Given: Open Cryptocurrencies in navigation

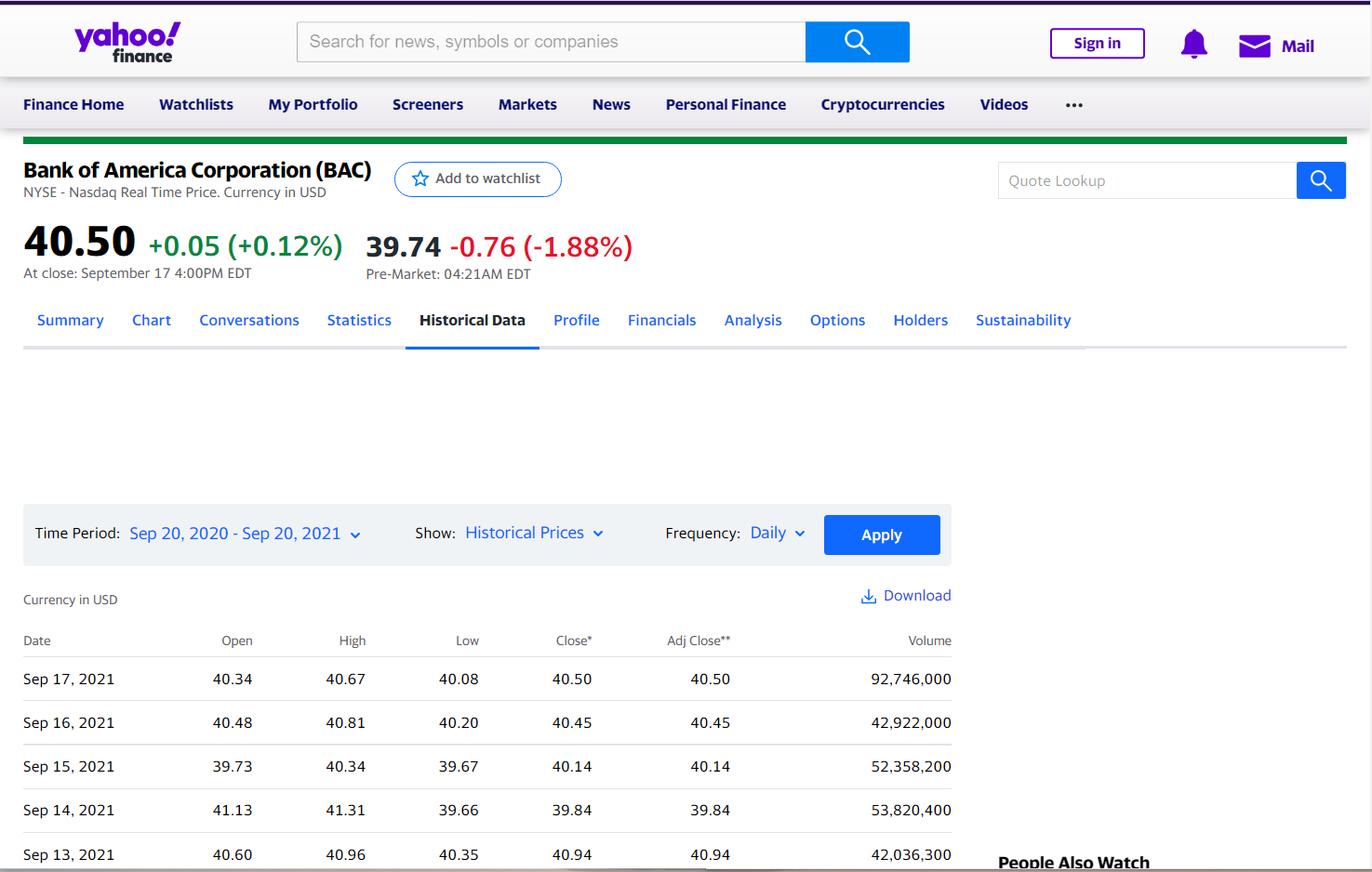Looking at the screenshot, I should [883, 105].
